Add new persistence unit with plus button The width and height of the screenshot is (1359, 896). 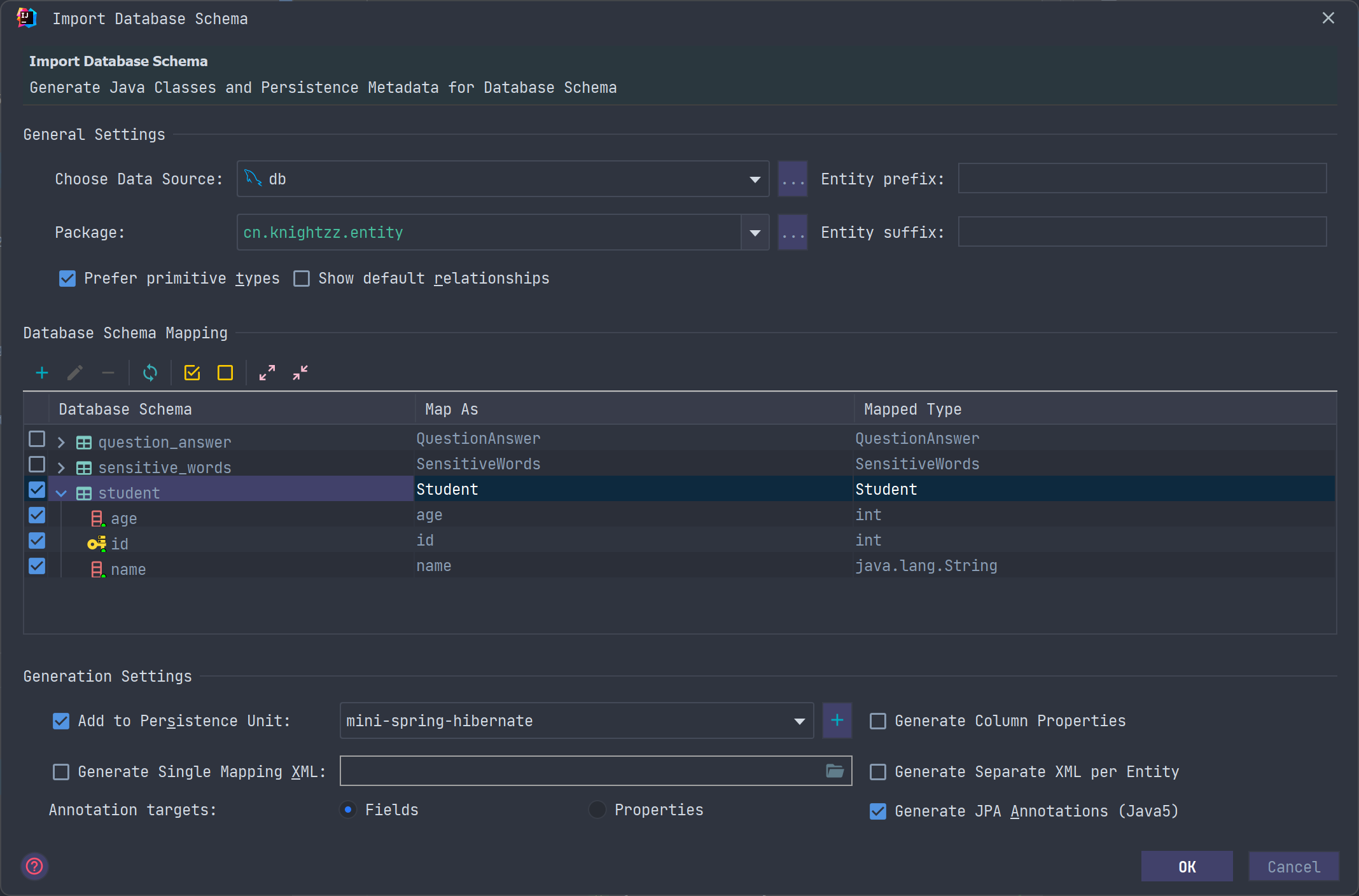[837, 720]
